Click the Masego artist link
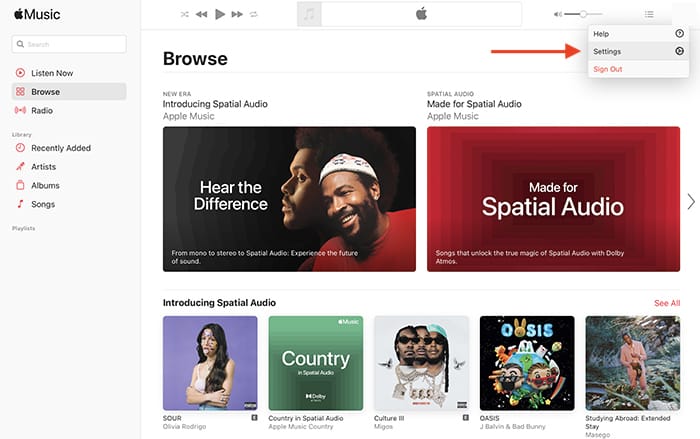This screenshot has height=439, width=700. (x=597, y=435)
